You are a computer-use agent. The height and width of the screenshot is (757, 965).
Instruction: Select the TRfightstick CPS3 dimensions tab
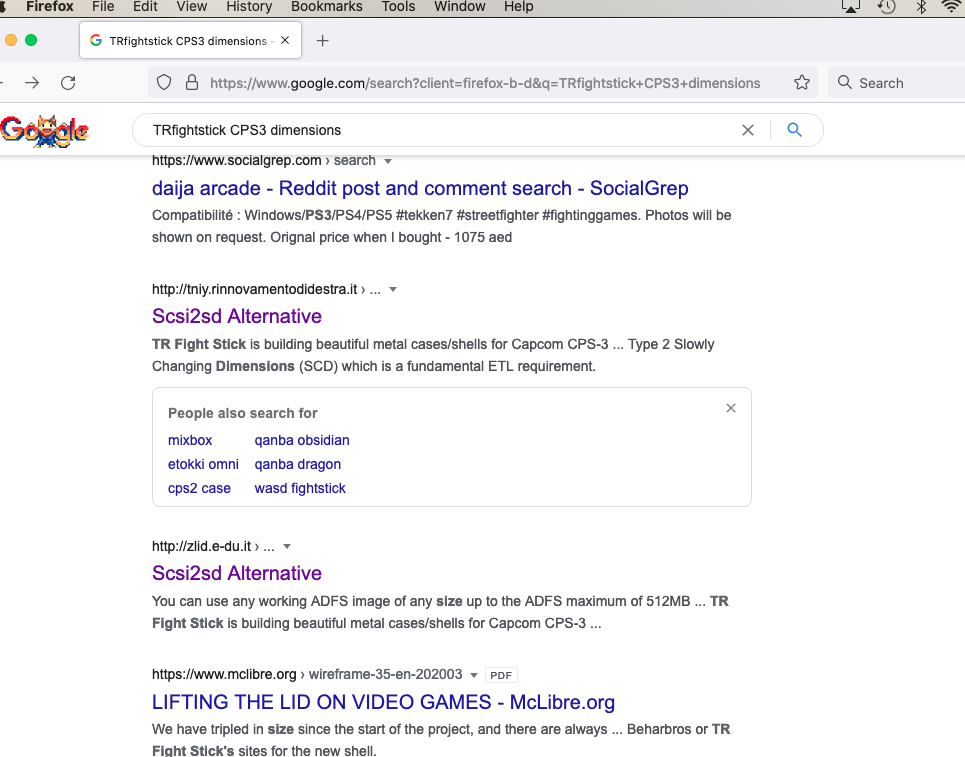[190, 41]
